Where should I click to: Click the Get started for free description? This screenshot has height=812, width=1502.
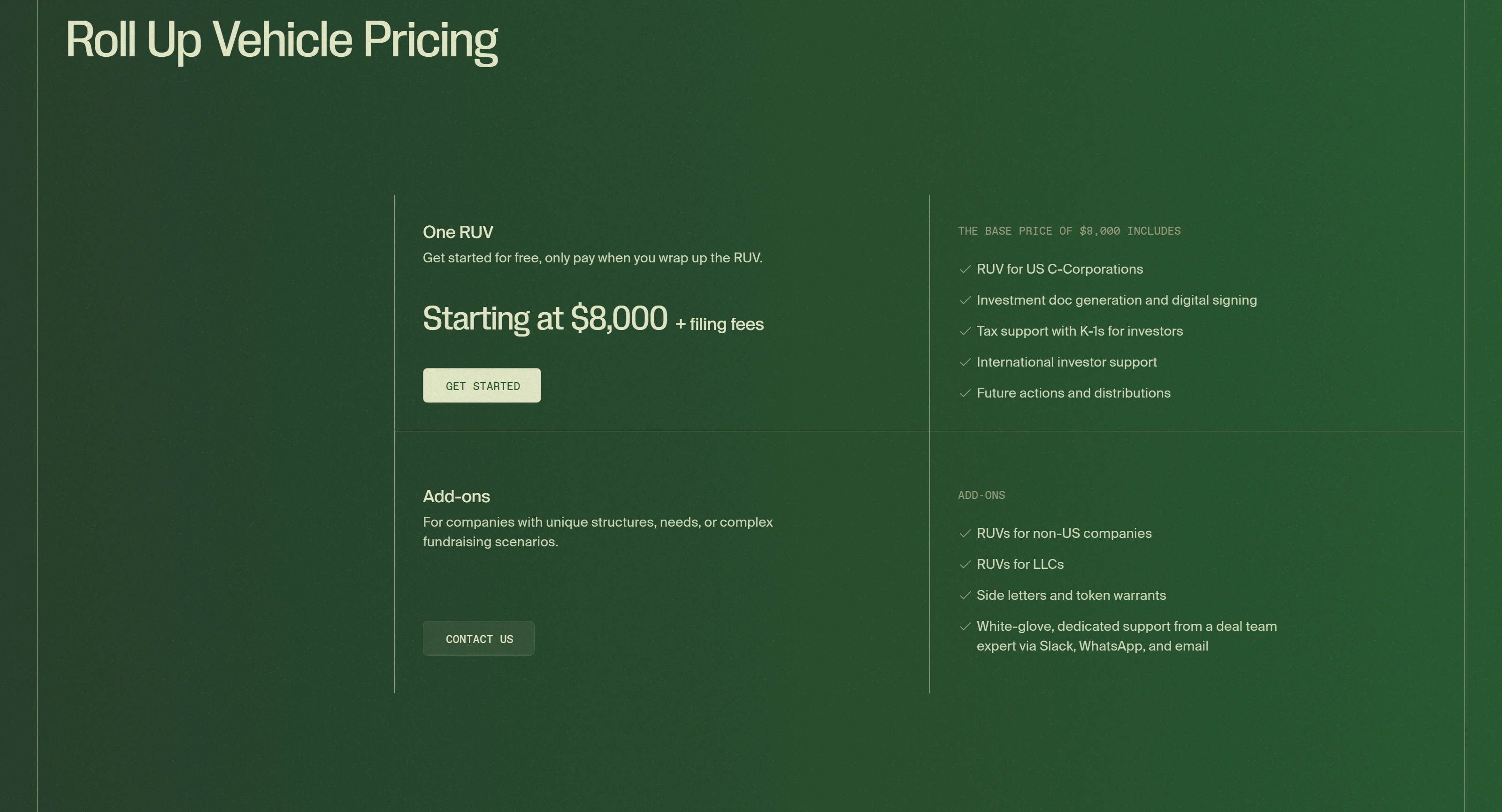point(592,258)
